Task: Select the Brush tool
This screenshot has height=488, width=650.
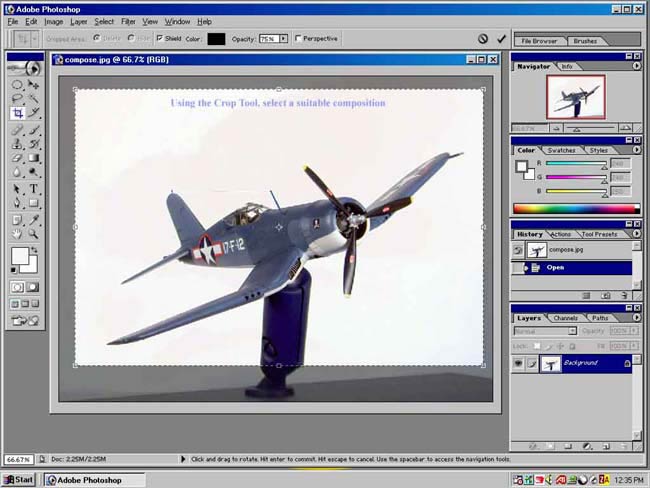Action: pyautogui.click(x=33, y=130)
